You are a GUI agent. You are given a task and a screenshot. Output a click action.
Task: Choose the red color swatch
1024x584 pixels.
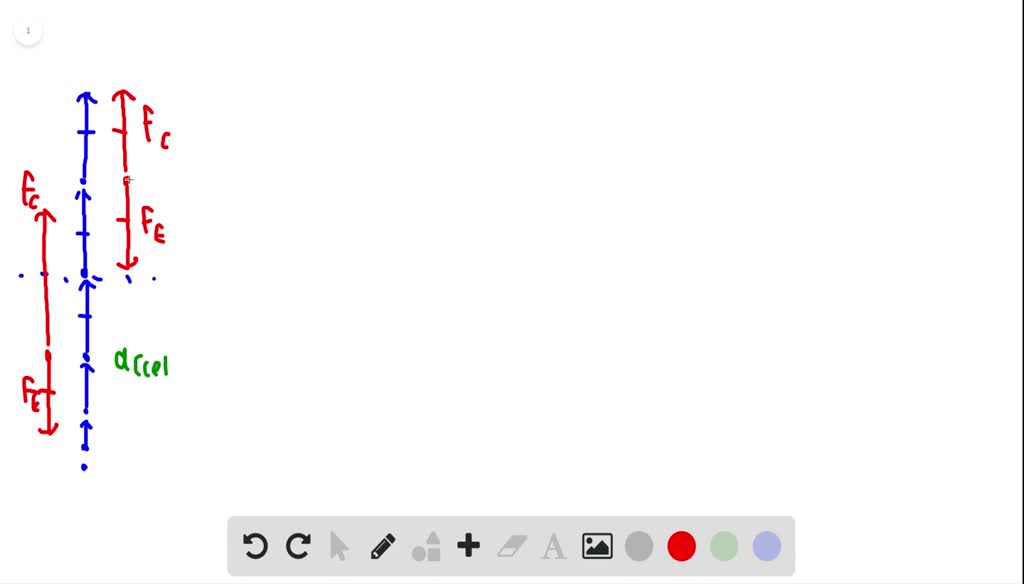tap(681, 546)
